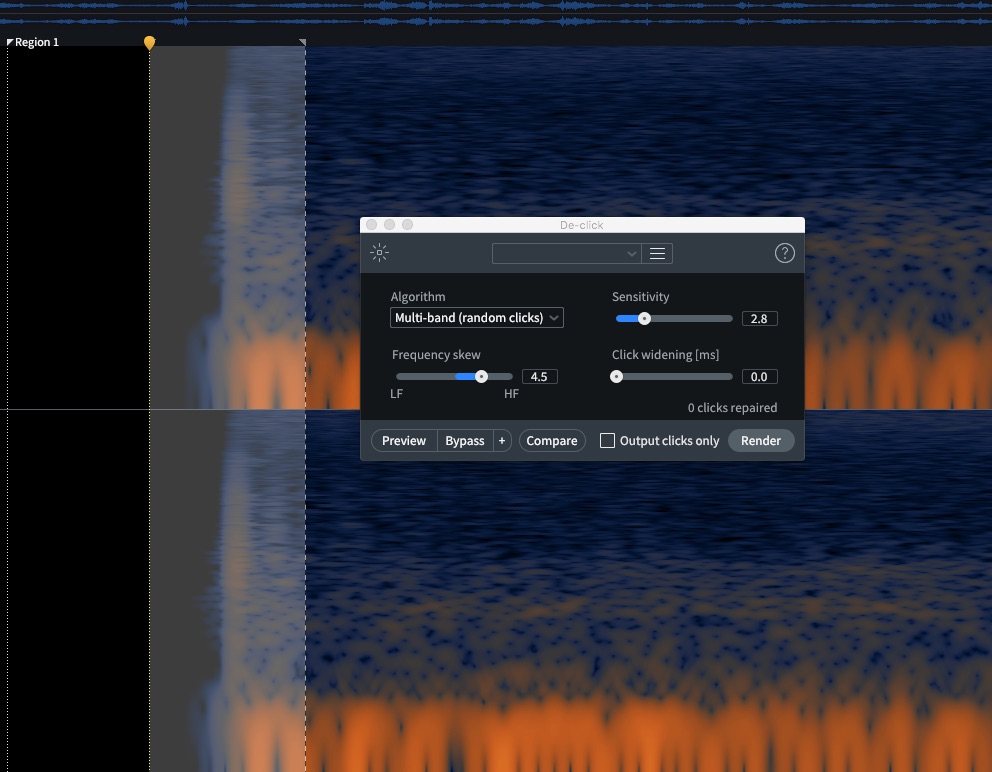Viewport: 992px width, 772px height.
Task: Click the waveform overview strip
Action: tap(496, 13)
